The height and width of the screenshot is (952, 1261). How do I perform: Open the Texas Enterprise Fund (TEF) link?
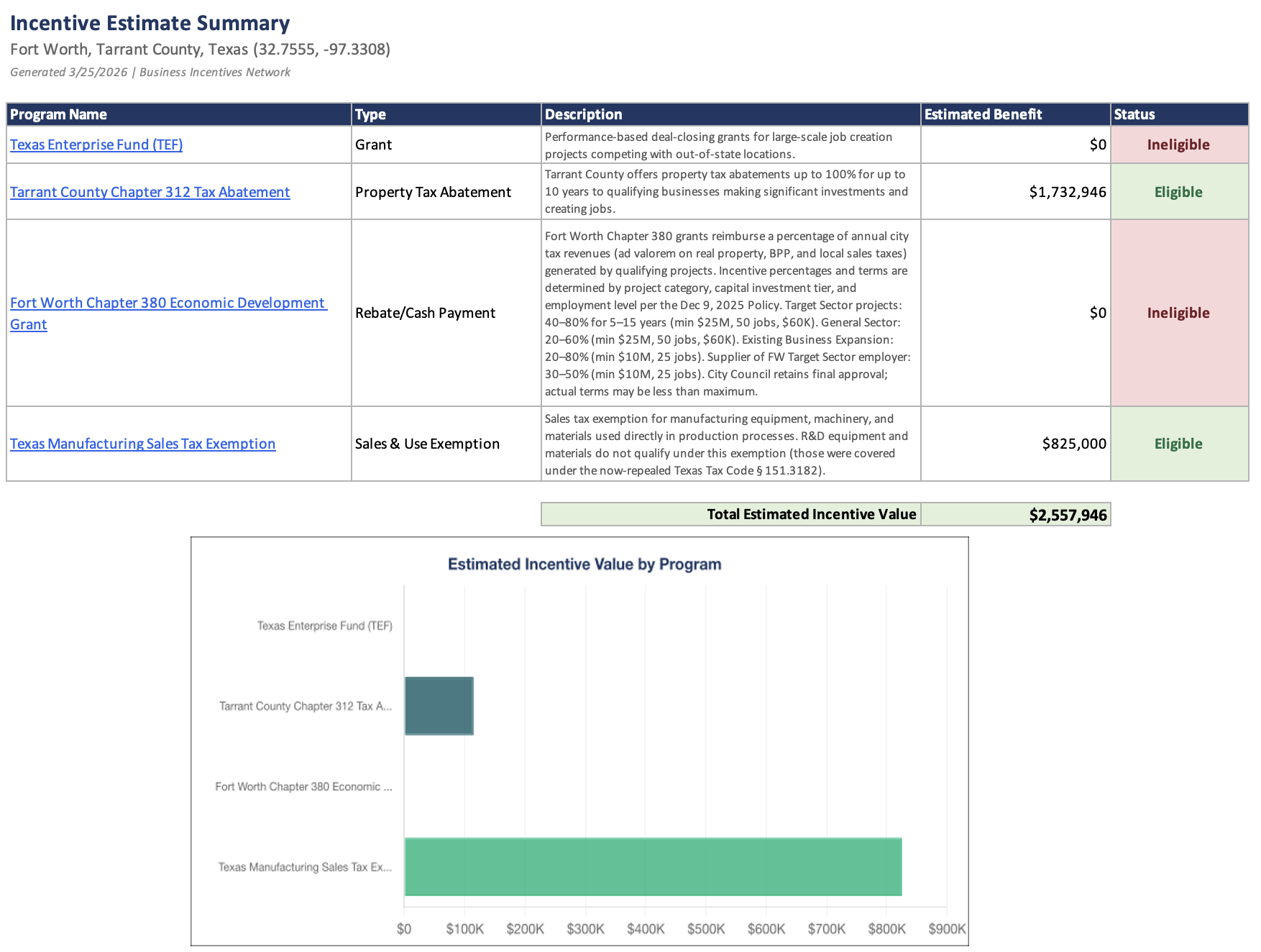click(96, 145)
